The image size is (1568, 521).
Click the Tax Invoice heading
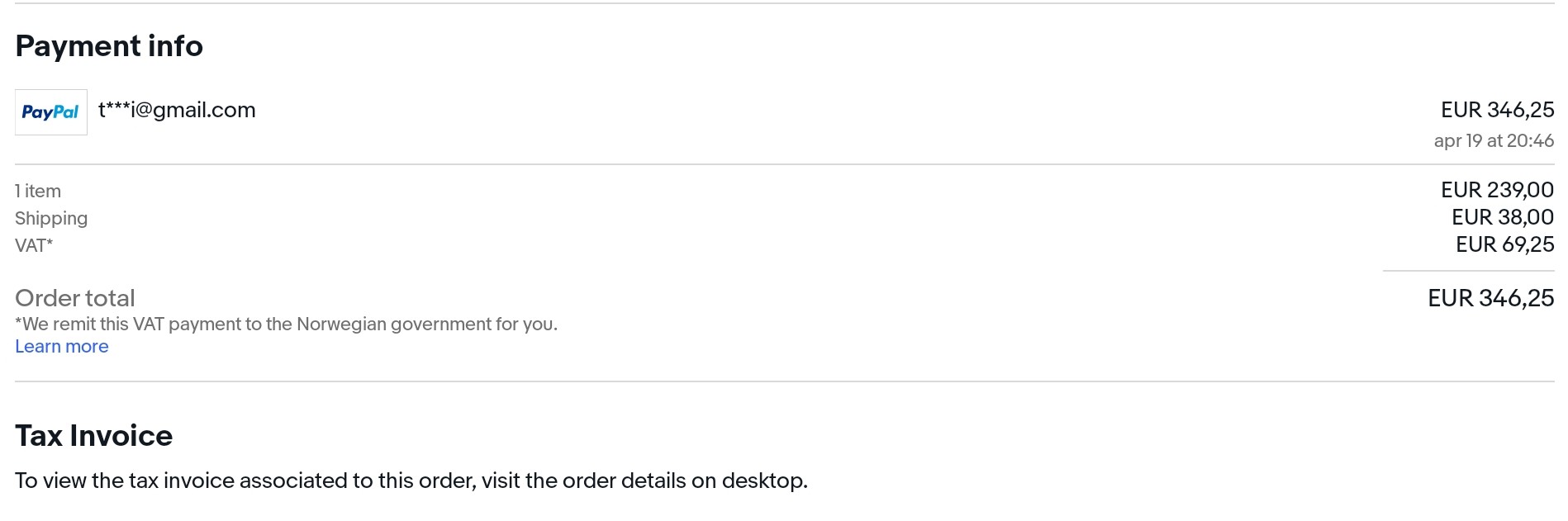tap(94, 436)
